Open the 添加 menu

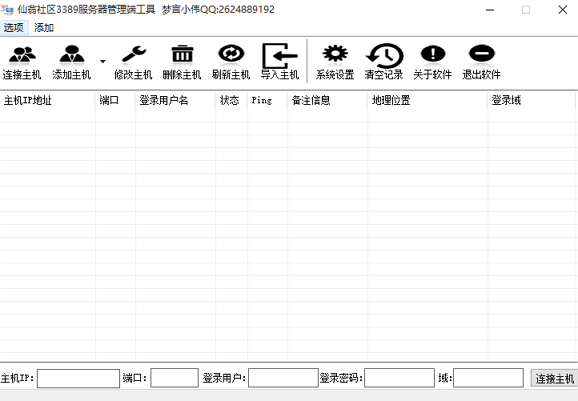coord(44,28)
